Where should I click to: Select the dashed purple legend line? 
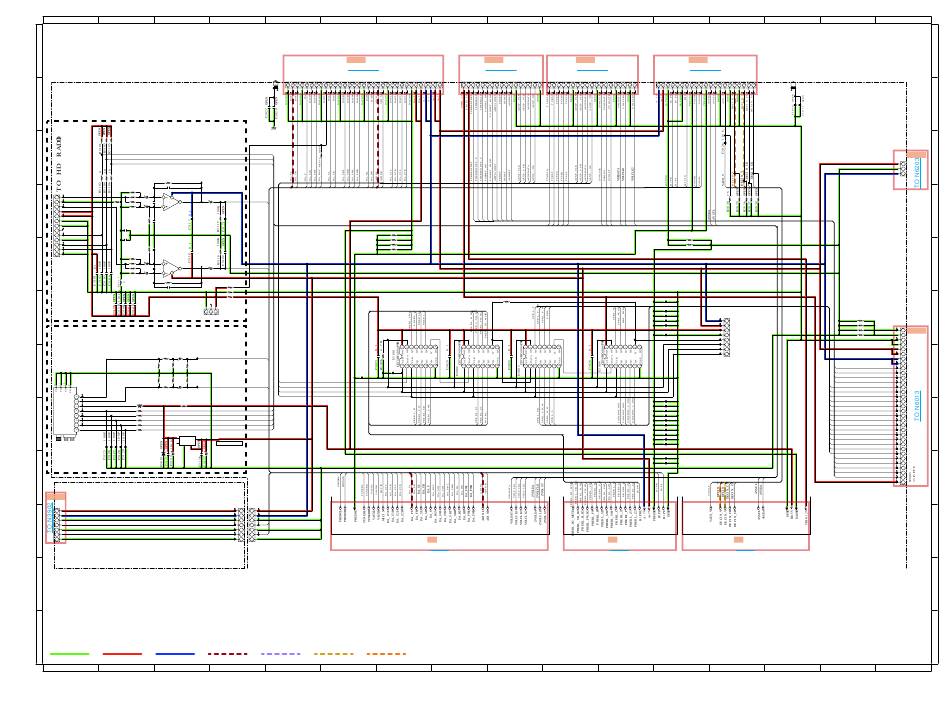tap(281, 654)
